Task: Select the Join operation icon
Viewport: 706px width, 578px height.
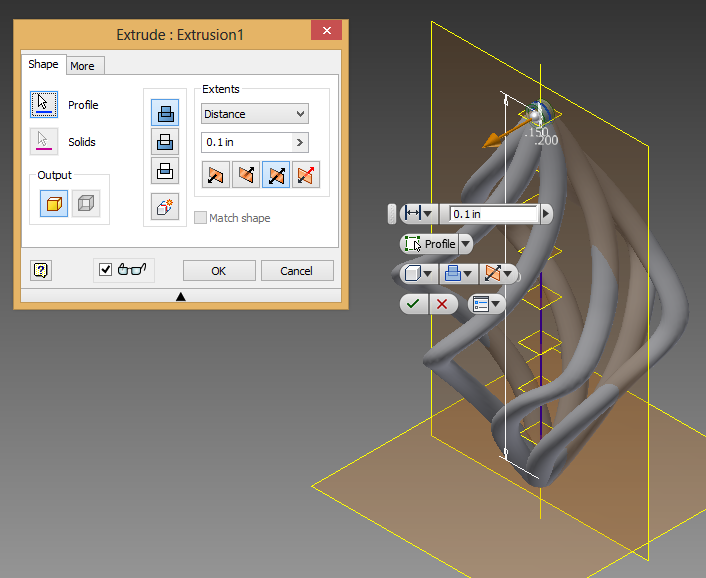Action: pos(165,113)
